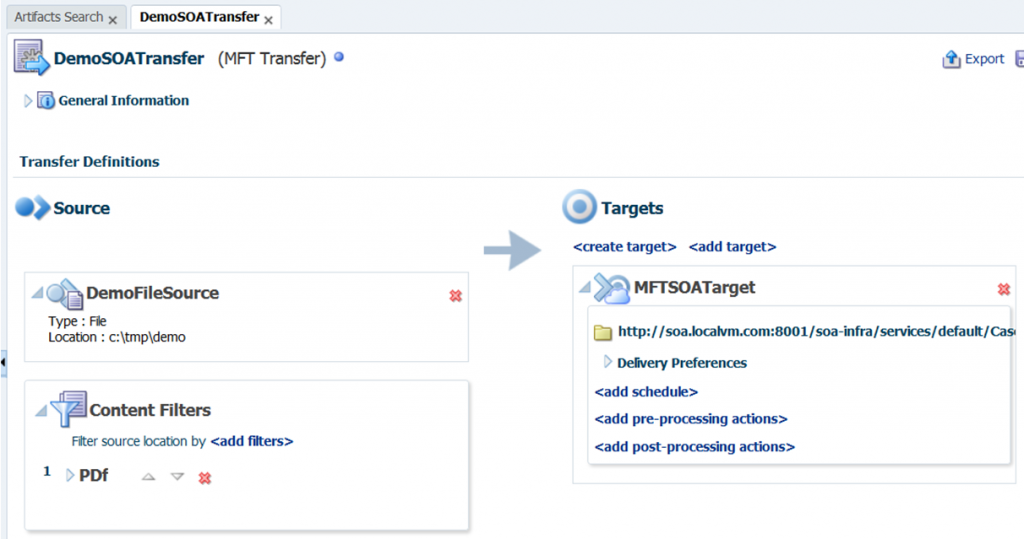Collapse the DemoFileSource panel

38,292
